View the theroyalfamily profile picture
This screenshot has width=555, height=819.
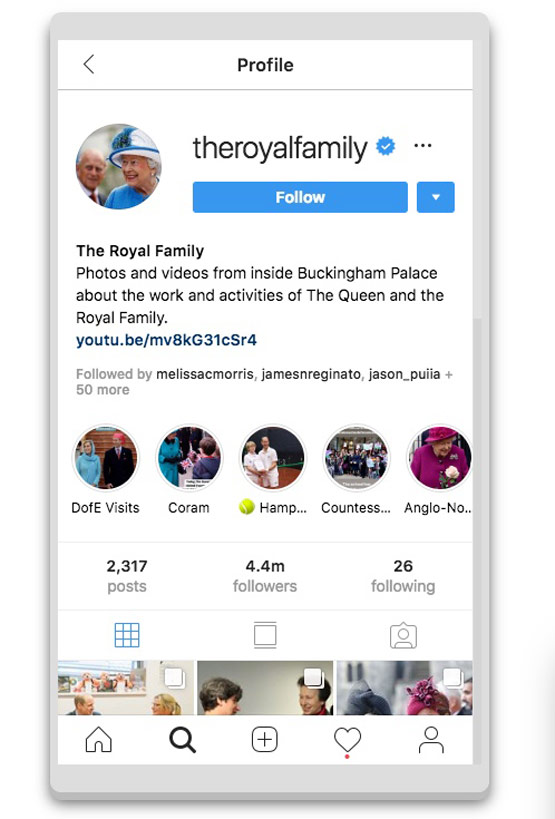[119, 167]
